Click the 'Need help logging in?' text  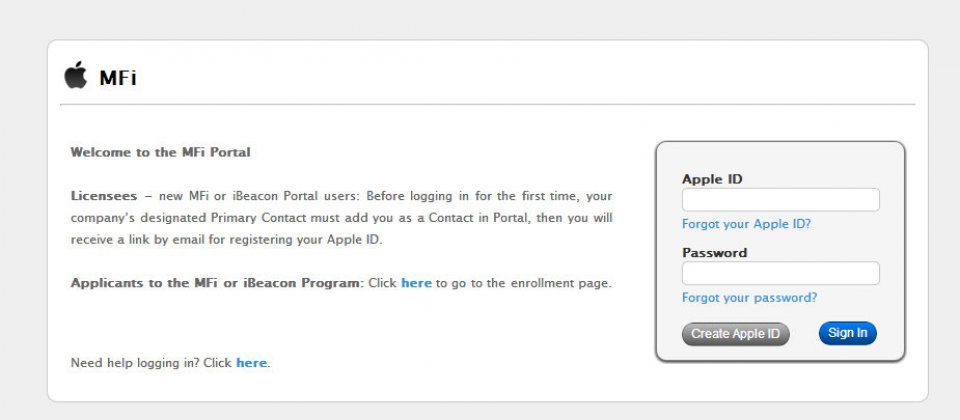[135, 363]
